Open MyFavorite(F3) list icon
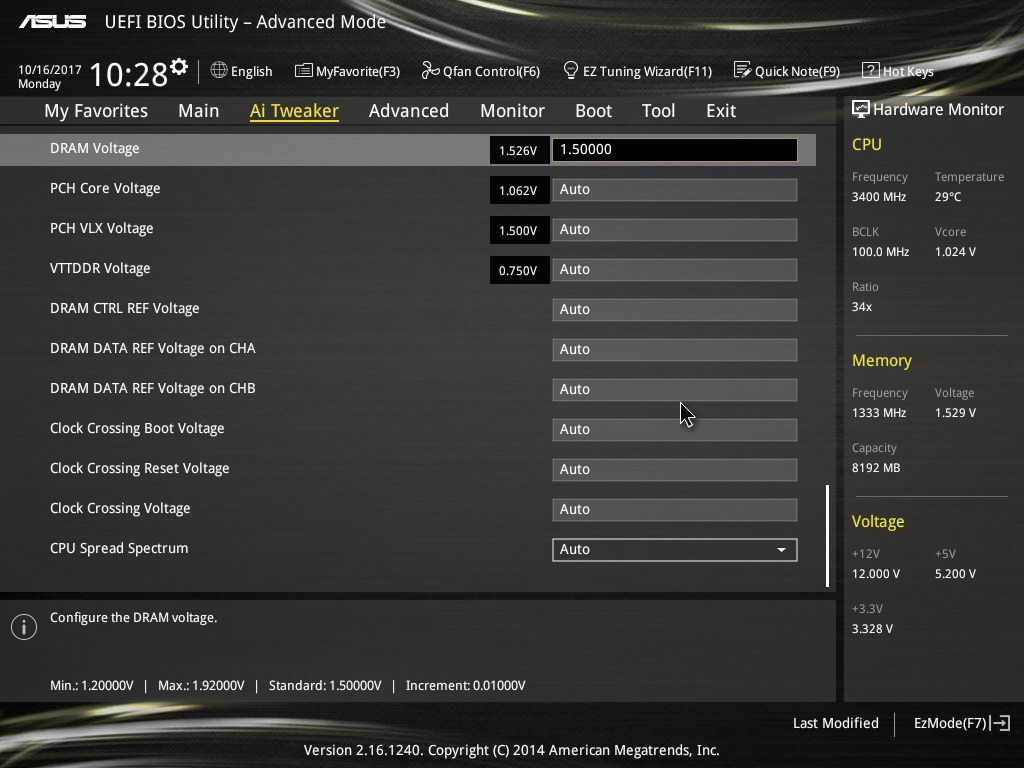The width and height of the screenshot is (1024, 768). point(304,71)
